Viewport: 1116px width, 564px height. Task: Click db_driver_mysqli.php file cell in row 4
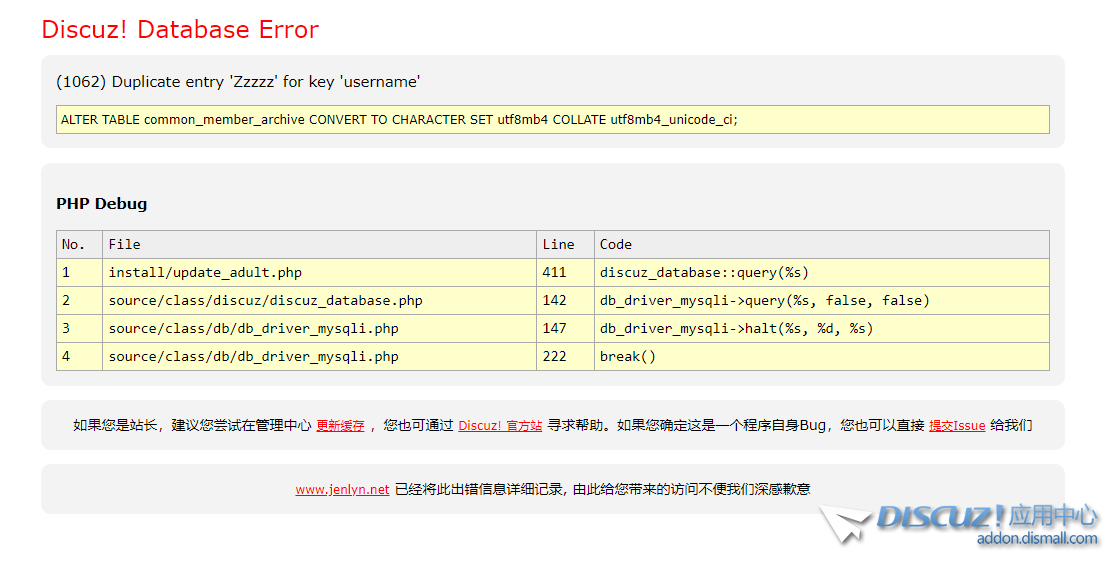pos(320,357)
